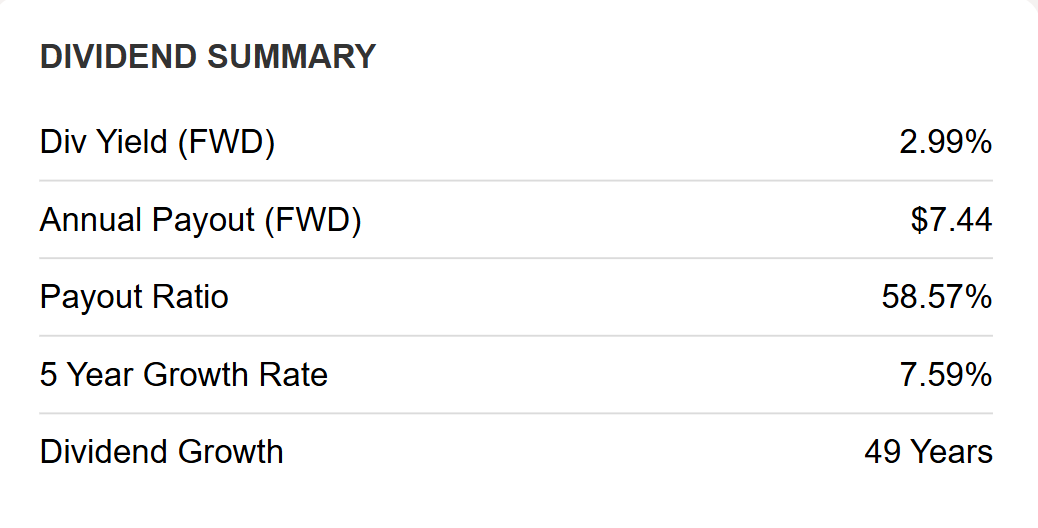
Task: Click the 58.57% payout ratio value
Action: point(937,296)
